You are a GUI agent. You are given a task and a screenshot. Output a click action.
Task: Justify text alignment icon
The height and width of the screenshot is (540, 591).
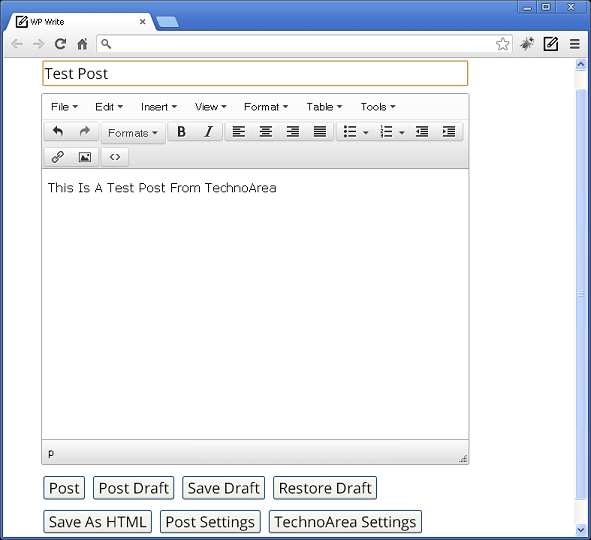[x=320, y=132]
